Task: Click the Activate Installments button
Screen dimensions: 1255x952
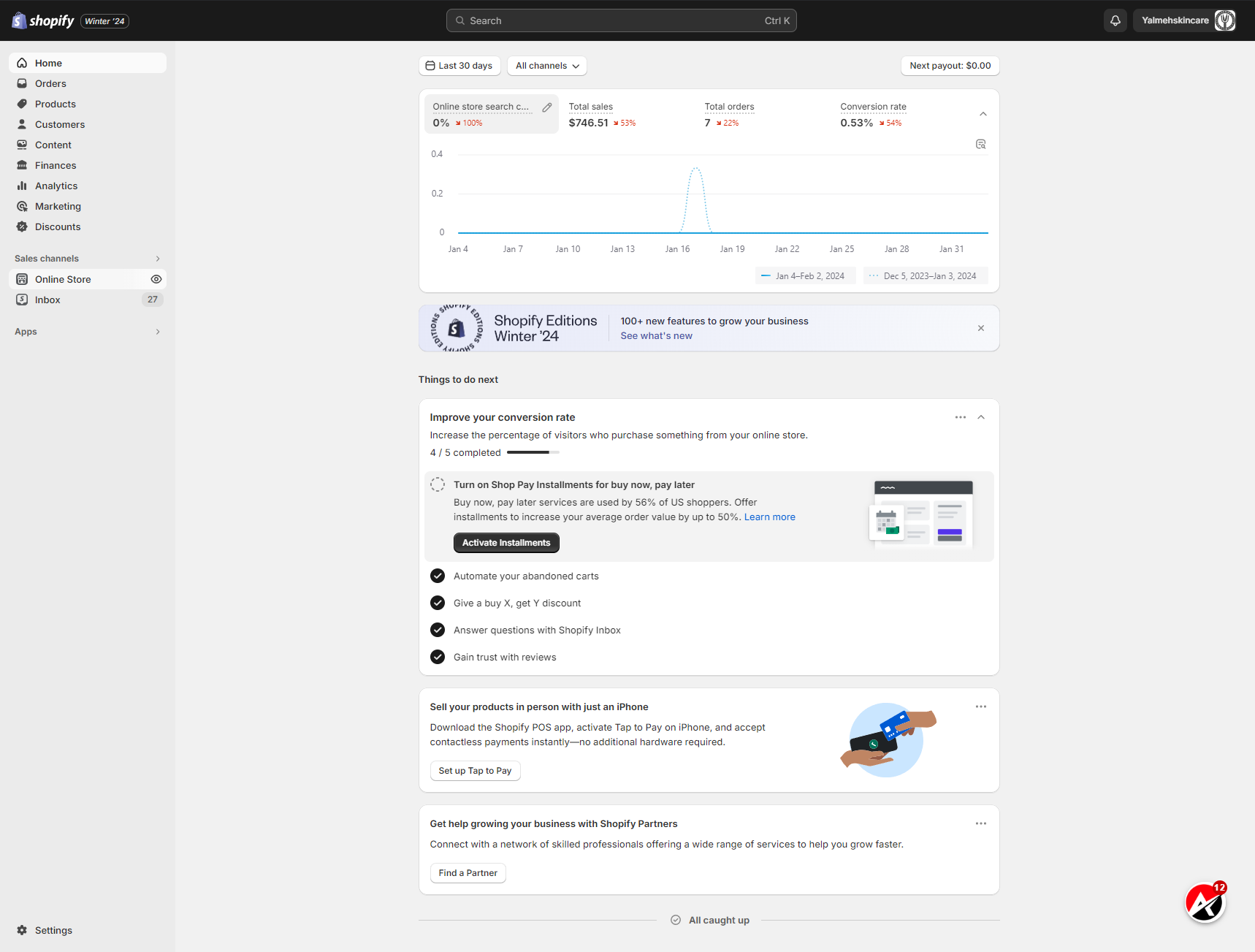Action: click(506, 543)
